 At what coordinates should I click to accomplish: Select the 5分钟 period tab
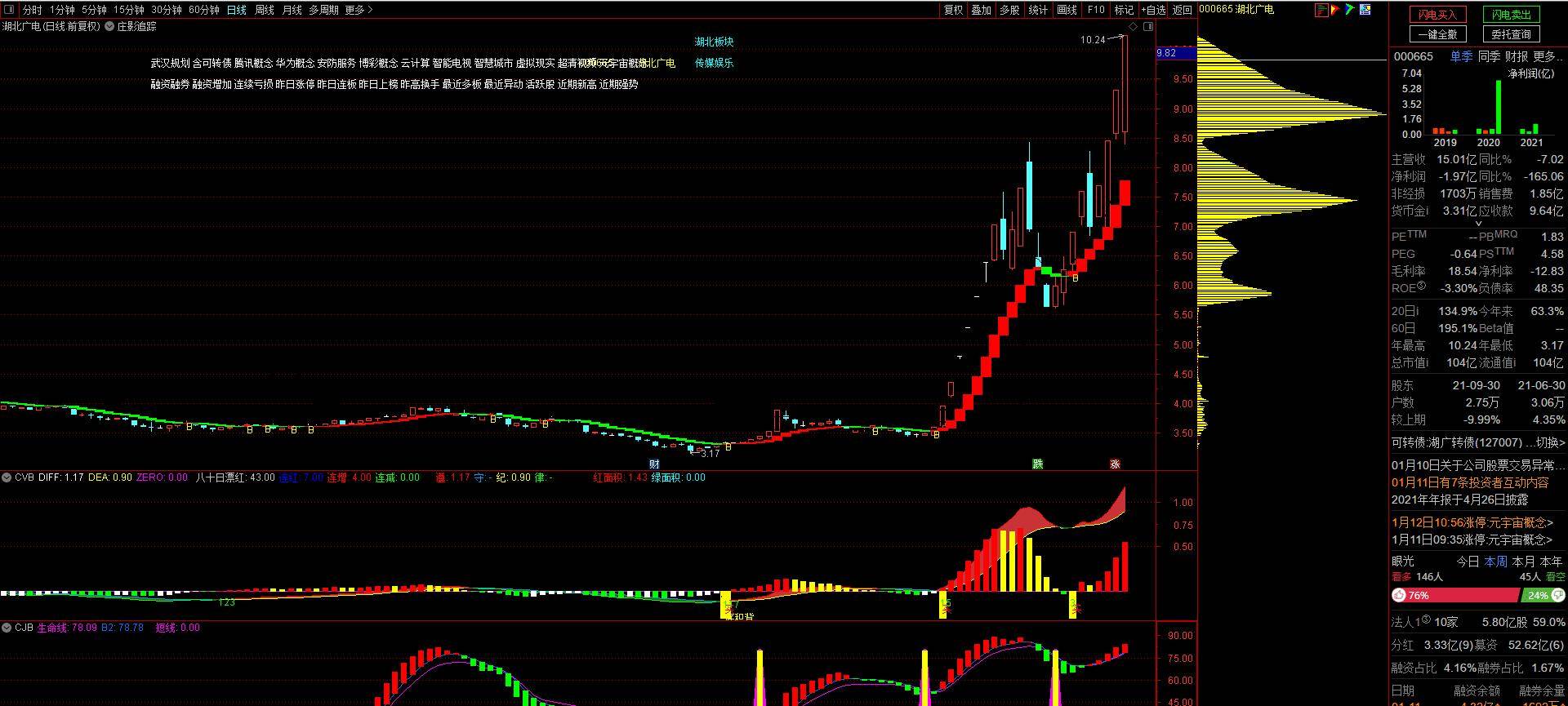point(94,10)
